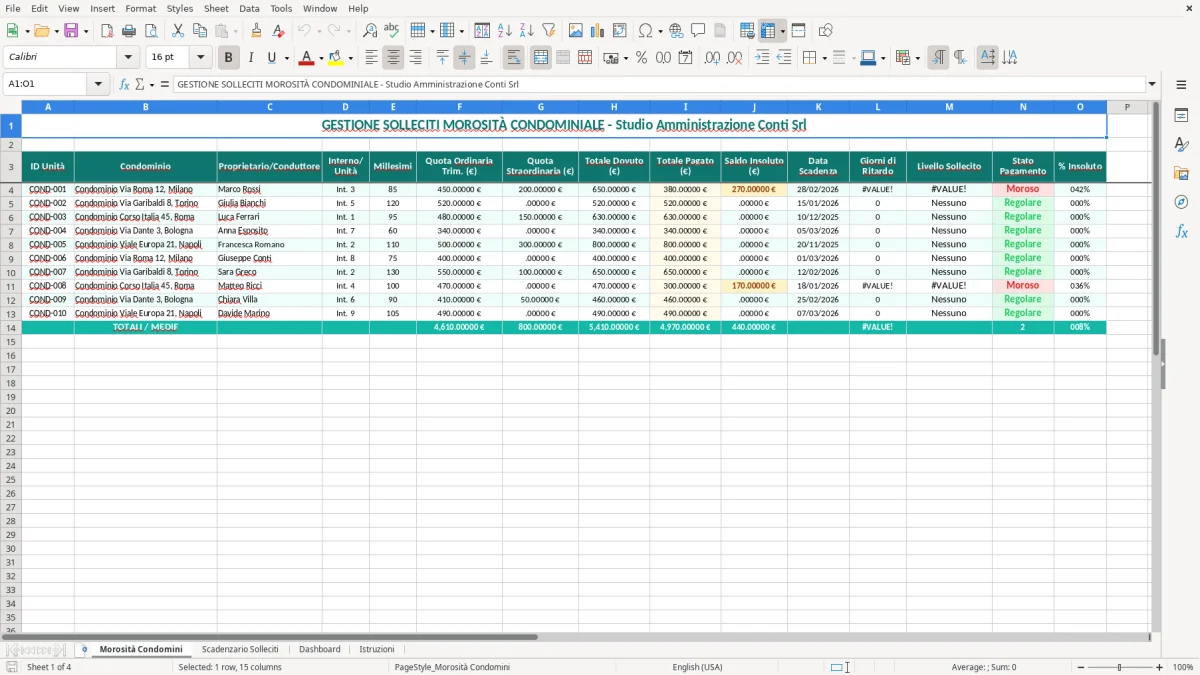Click the AutoFilter funnel icon
Screen dimensions: 1200x675
pyautogui.click(x=548, y=31)
